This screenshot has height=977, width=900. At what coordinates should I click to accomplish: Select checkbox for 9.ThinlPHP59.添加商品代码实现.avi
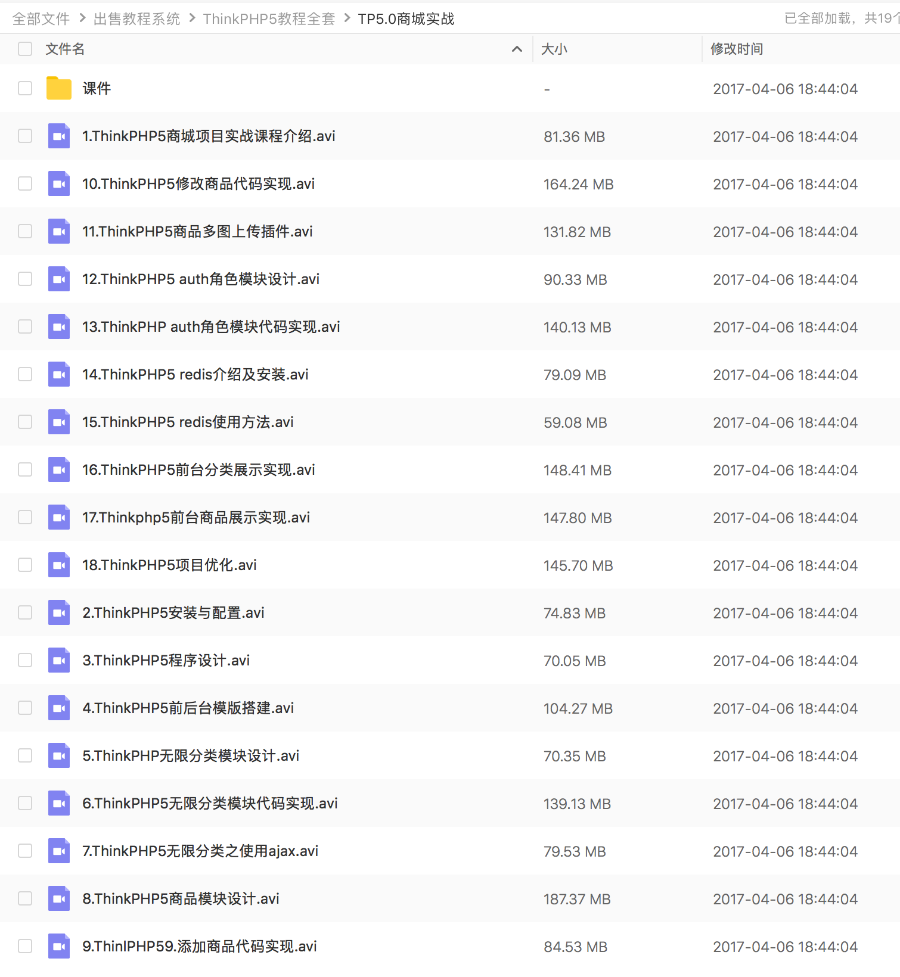click(25, 946)
